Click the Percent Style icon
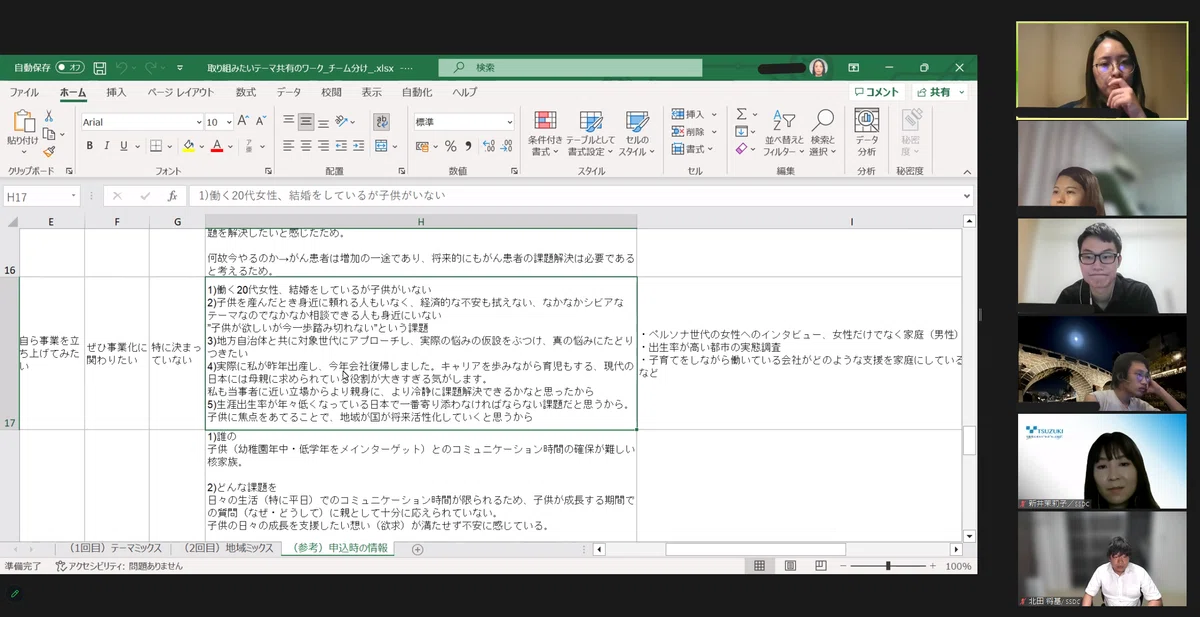 click(x=451, y=146)
